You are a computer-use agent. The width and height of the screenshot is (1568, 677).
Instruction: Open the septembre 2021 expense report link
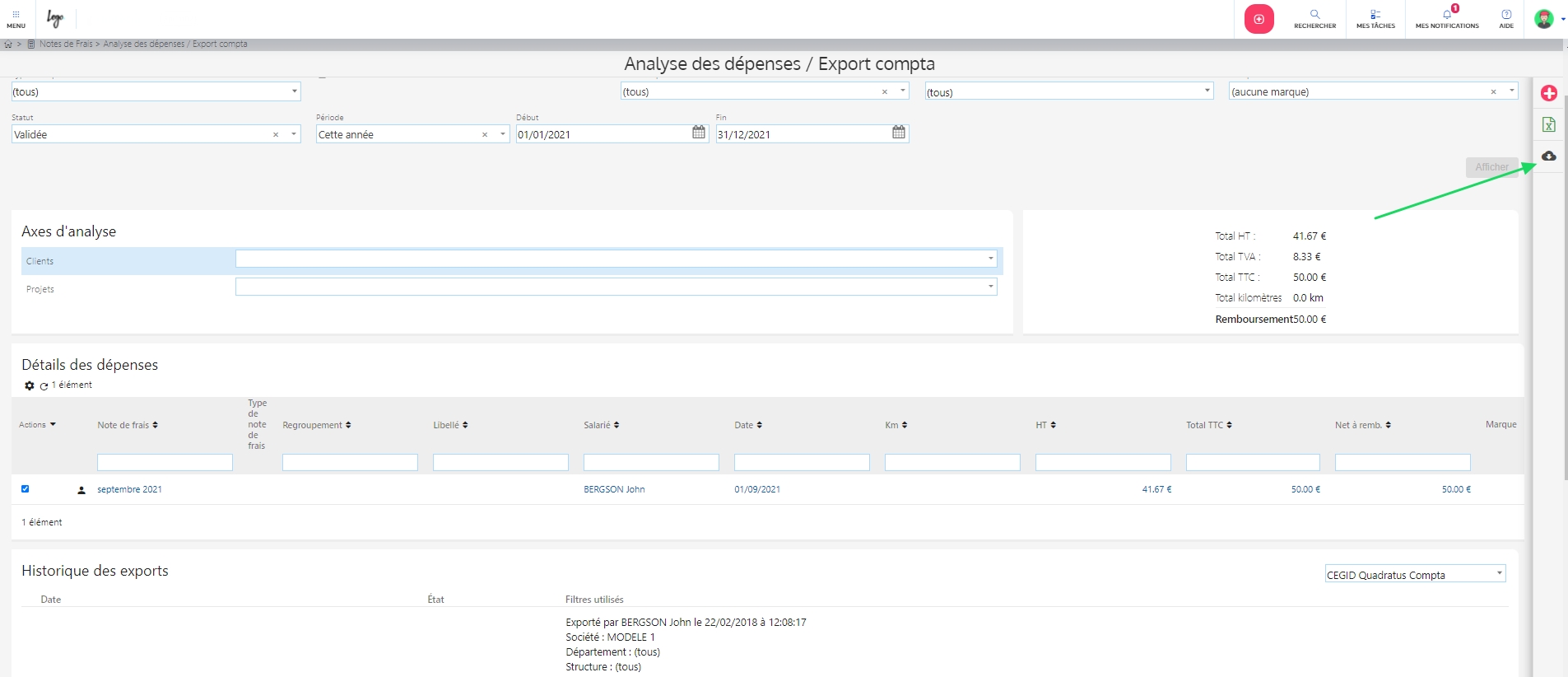coord(129,489)
